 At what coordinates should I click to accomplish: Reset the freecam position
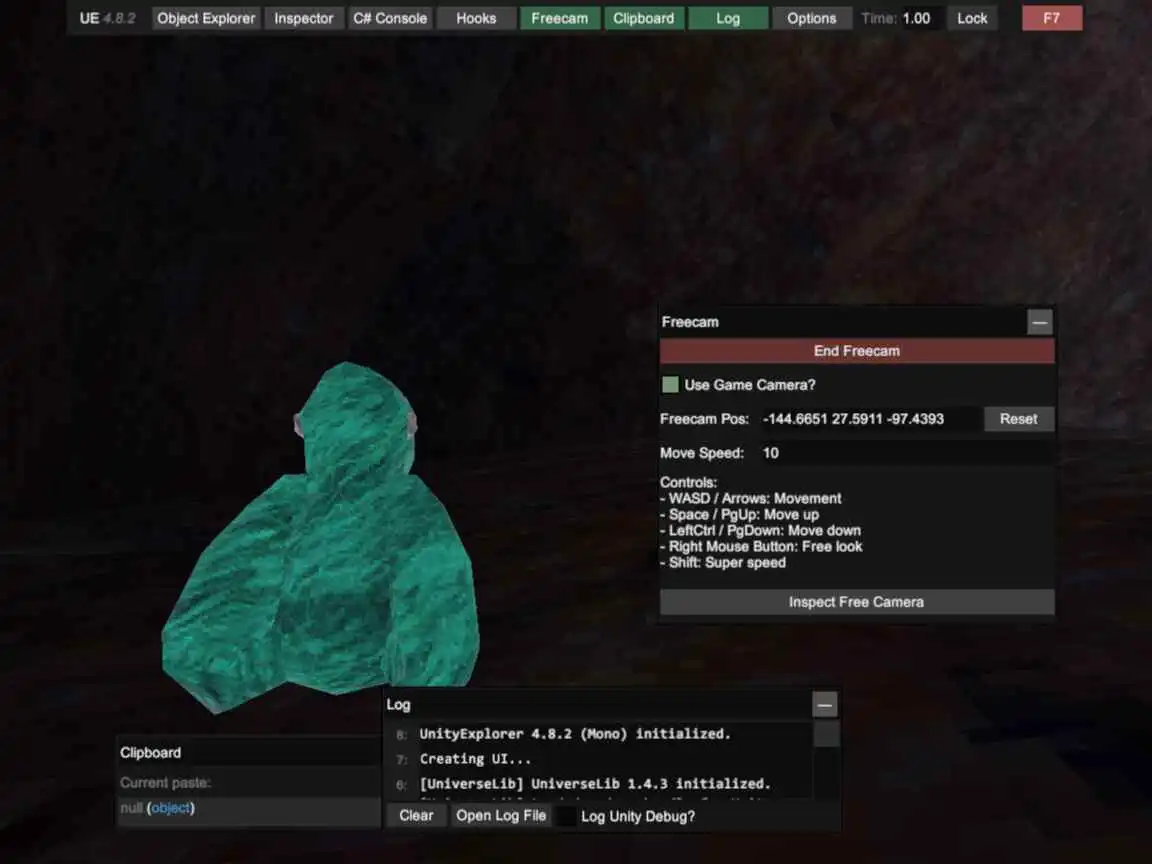[1018, 419]
